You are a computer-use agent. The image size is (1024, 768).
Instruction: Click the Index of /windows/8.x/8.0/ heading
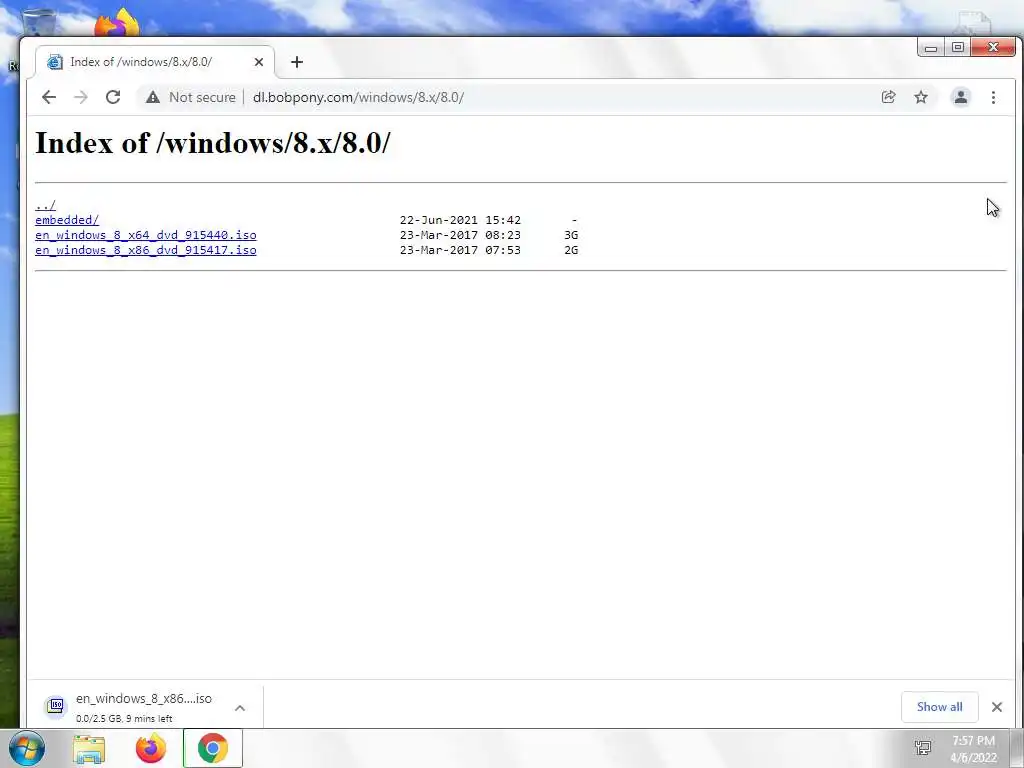tap(213, 142)
